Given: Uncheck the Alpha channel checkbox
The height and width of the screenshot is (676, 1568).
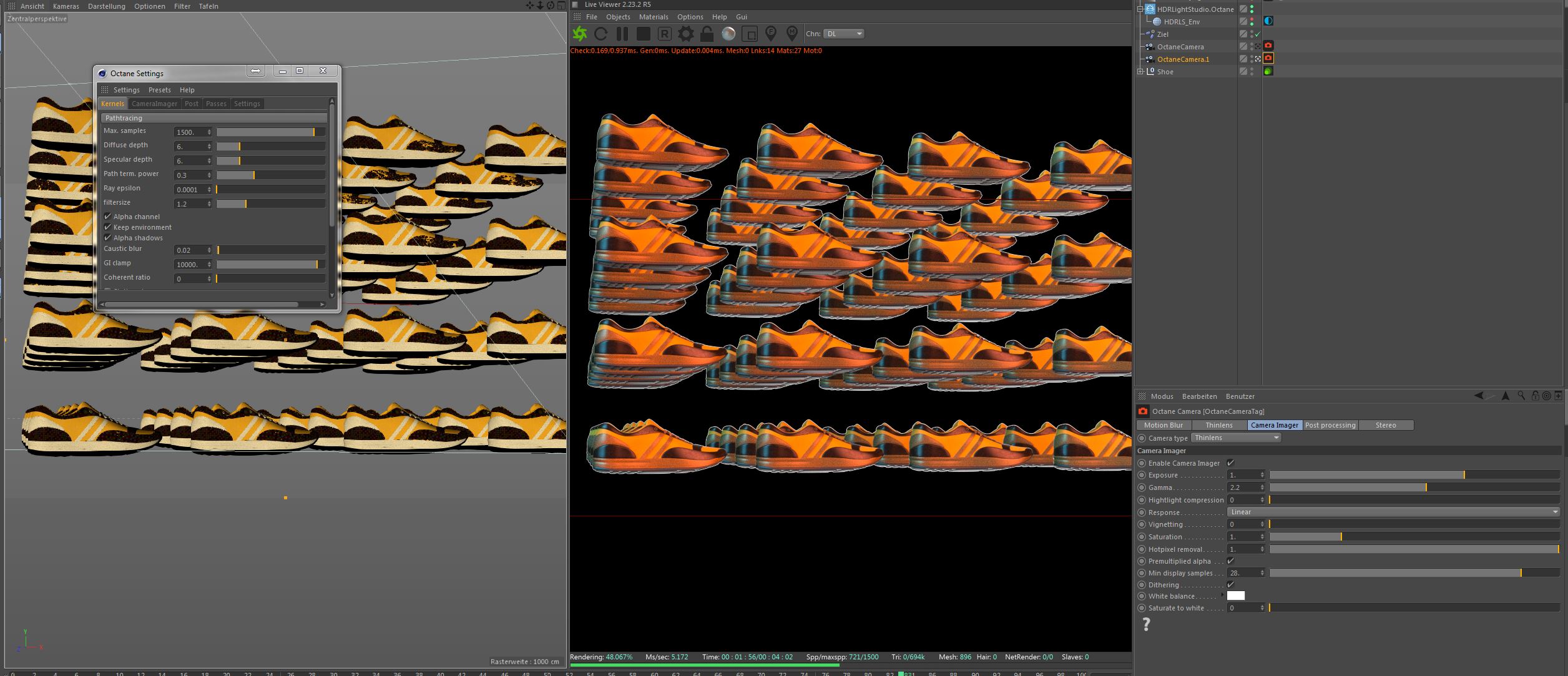Looking at the screenshot, I should [x=107, y=217].
